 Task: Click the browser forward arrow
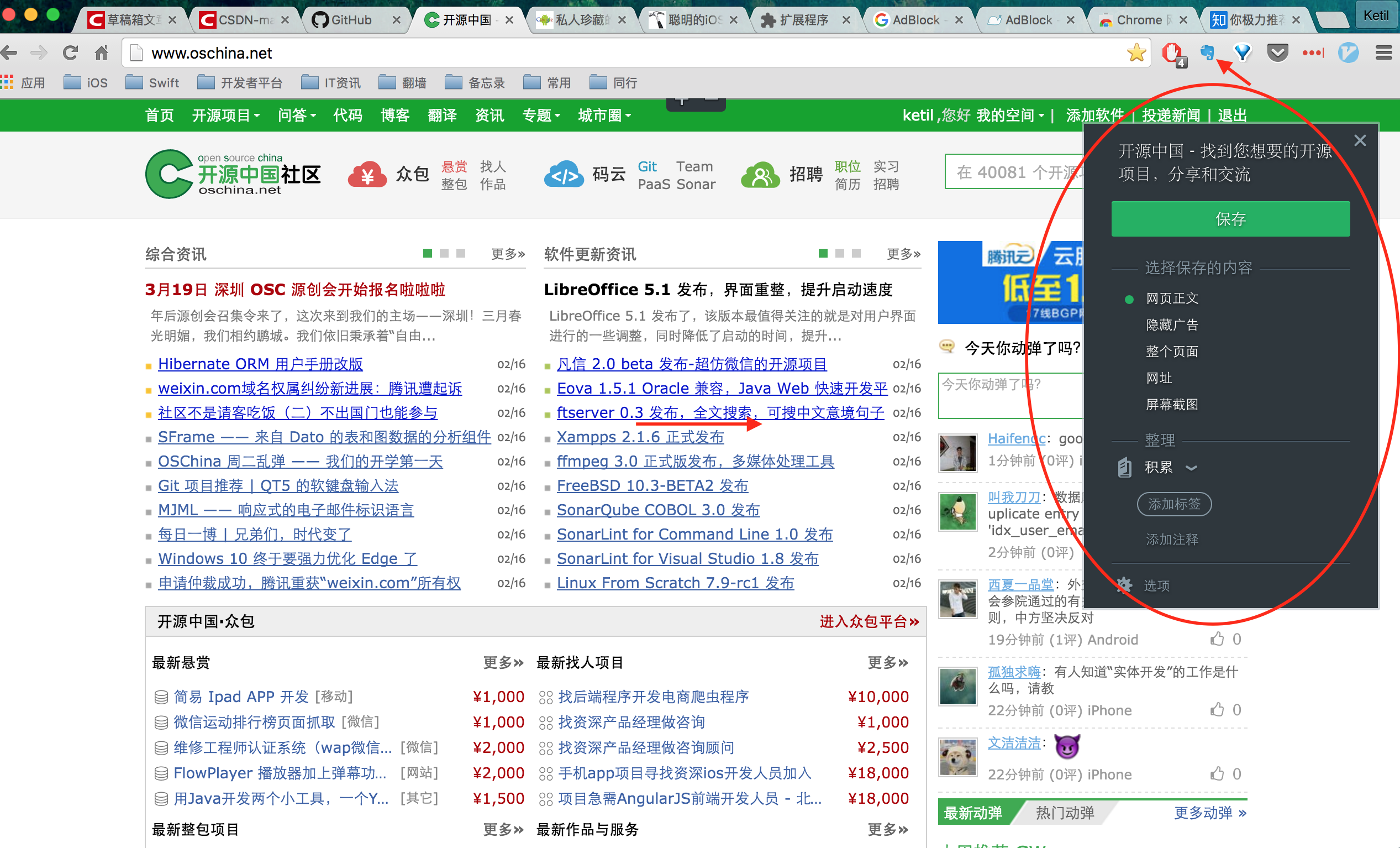click(x=39, y=53)
